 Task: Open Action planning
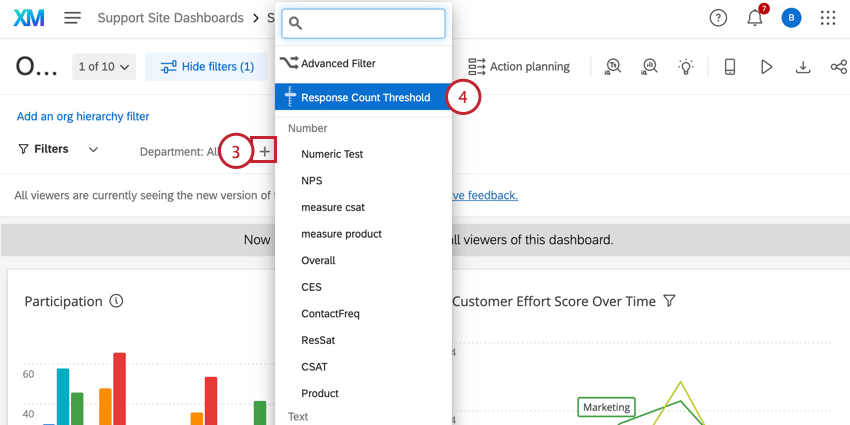coord(519,67)
